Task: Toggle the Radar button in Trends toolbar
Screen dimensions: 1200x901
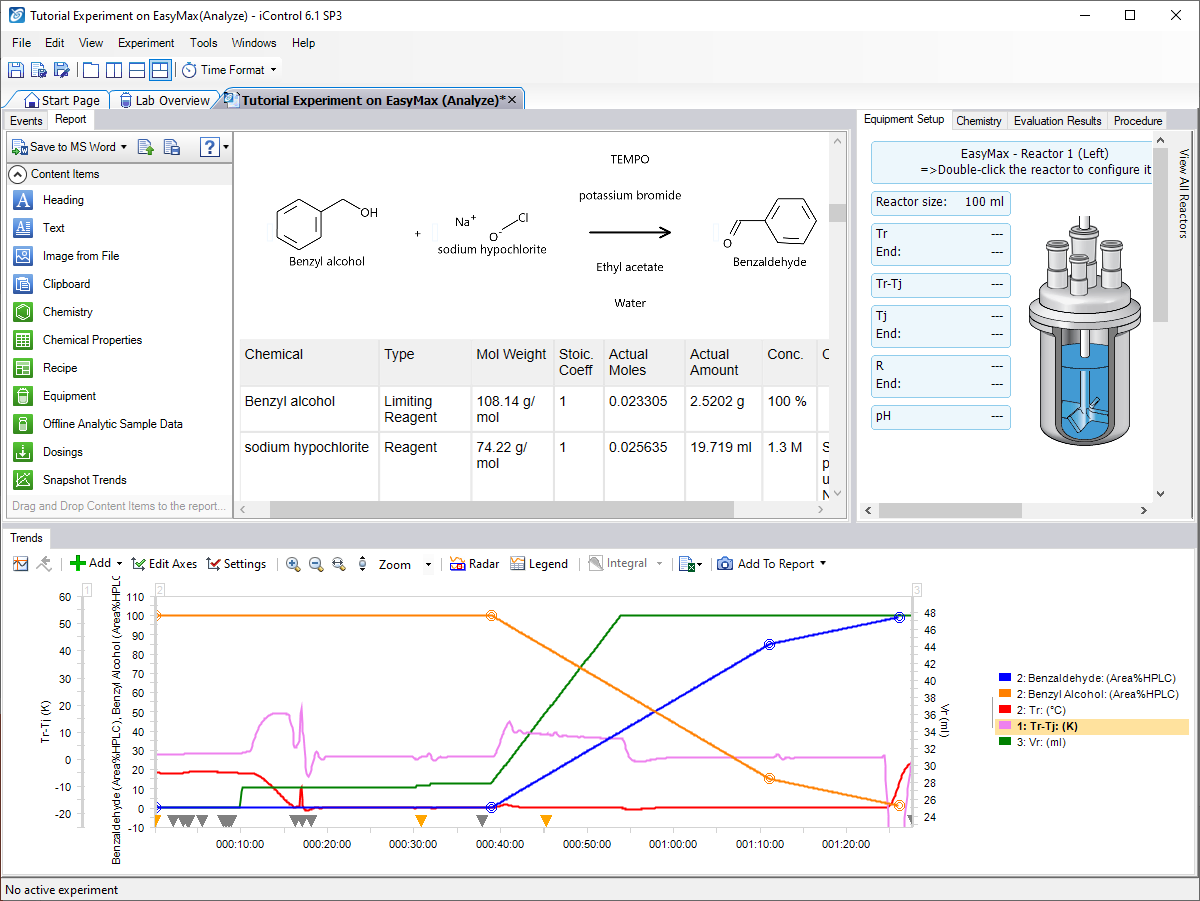Action: tap(474, 564)
